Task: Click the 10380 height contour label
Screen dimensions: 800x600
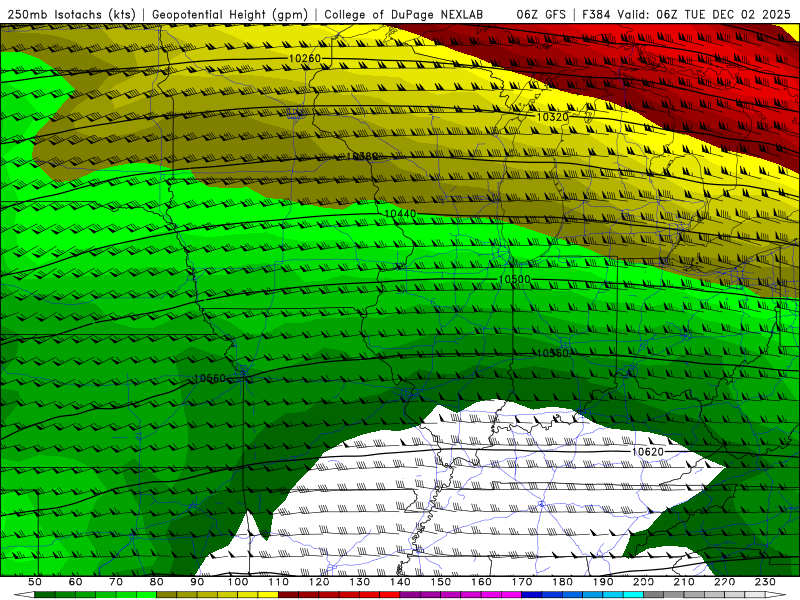Action: pyautogui.click(x=362, y=156)
